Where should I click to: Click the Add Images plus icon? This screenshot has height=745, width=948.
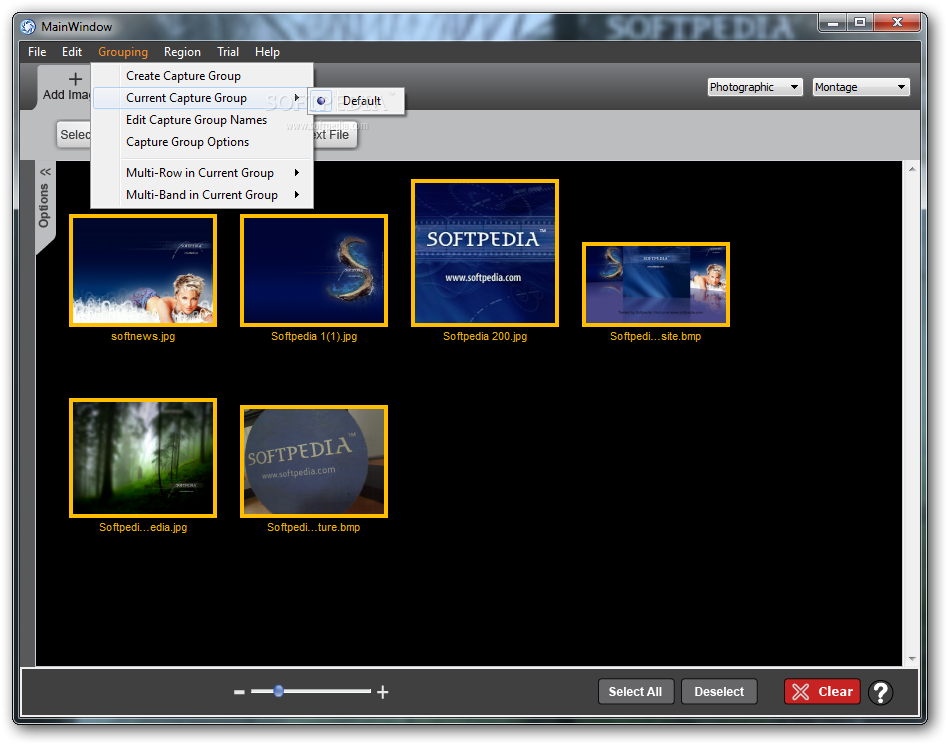[75, 79]
